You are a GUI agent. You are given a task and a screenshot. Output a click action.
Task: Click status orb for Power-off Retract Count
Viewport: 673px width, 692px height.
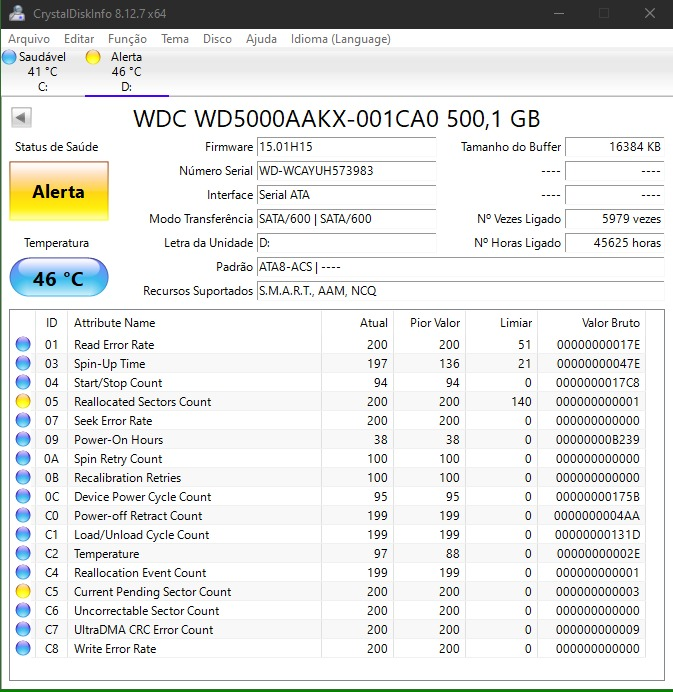click(x=23, y=515)
